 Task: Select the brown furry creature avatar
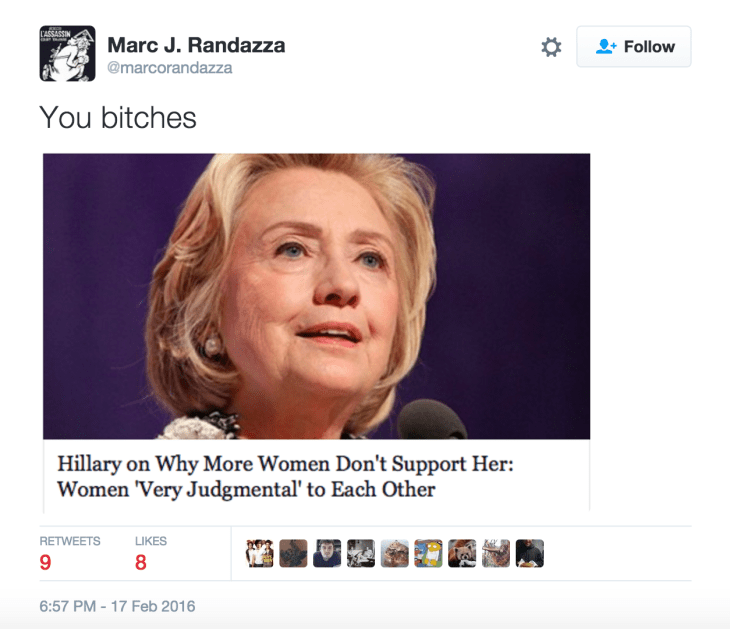pos(395,553)
